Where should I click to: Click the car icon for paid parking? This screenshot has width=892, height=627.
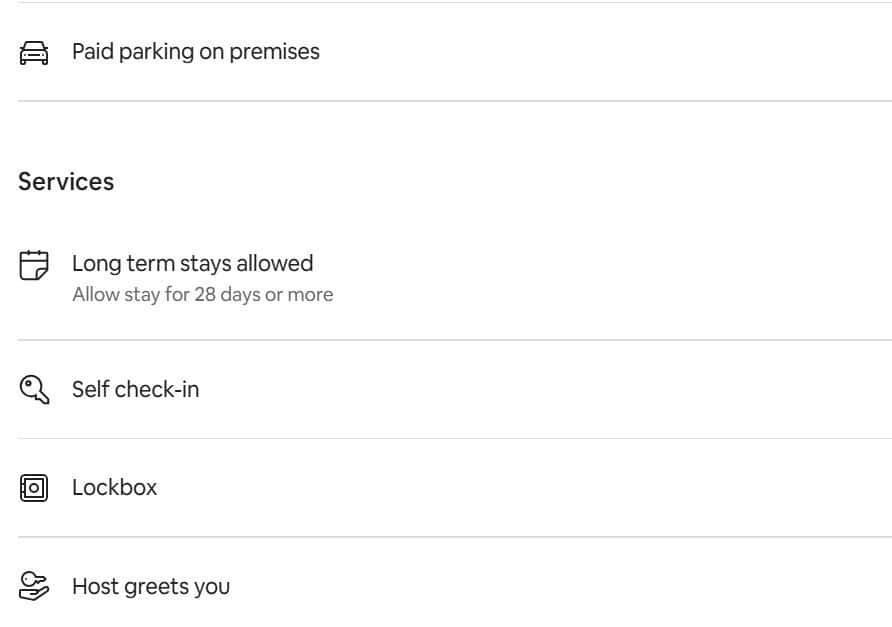point(34,52)
